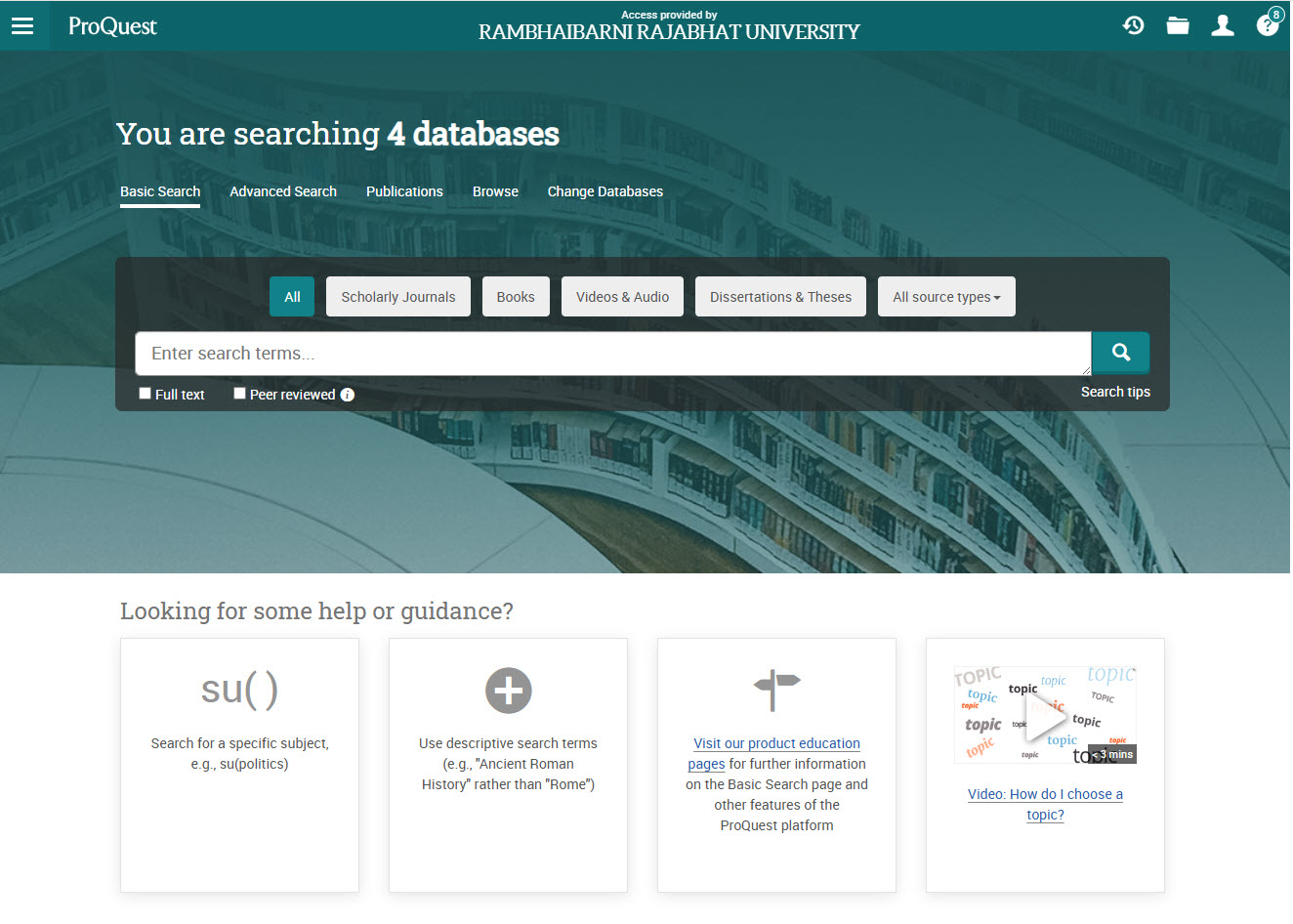The width and height of the screenshot is (1293, 924).
Task: Select the All source filter button
Action: 292,297
